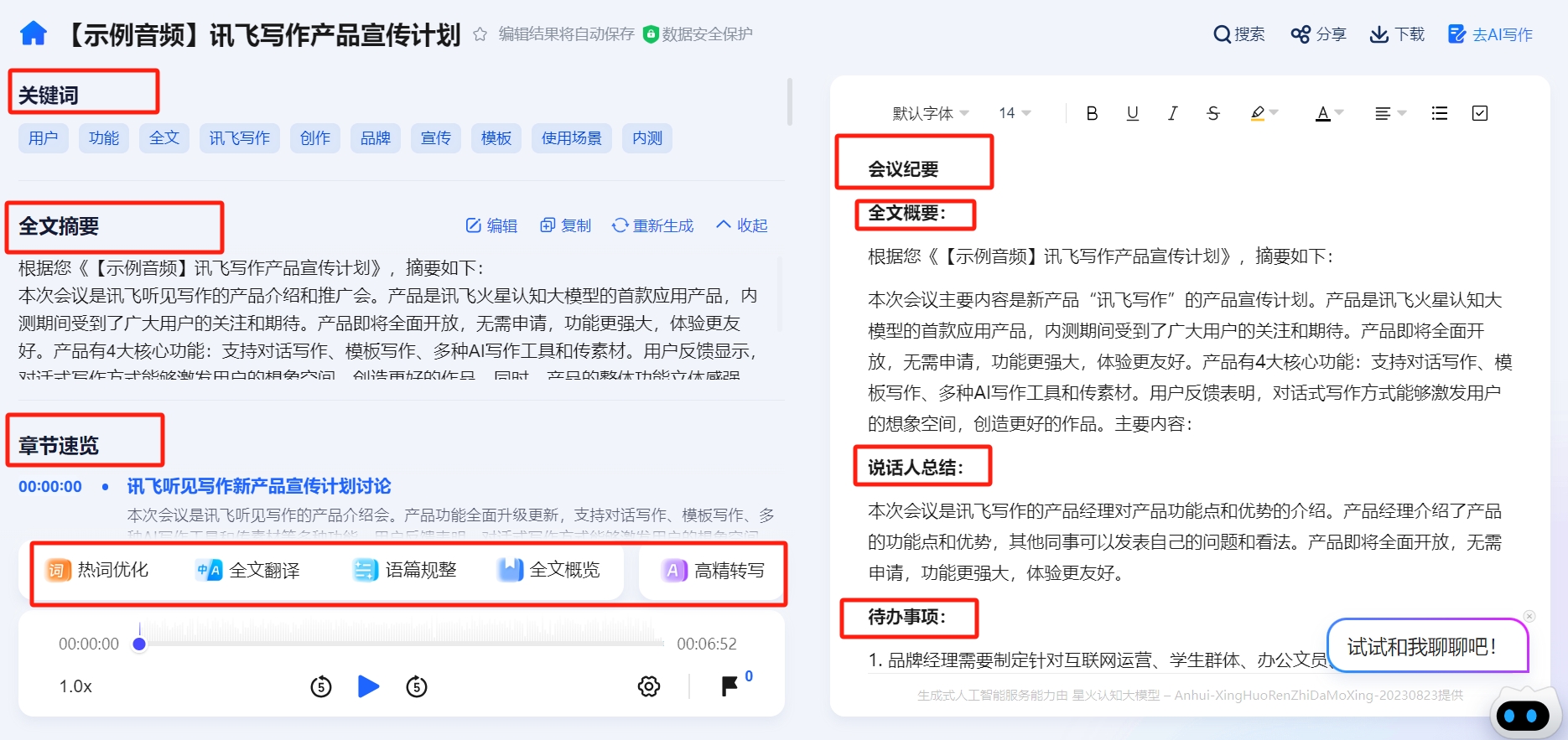
Task: Click the 数据安全保护 shield badge
Action: pos(698,34)
